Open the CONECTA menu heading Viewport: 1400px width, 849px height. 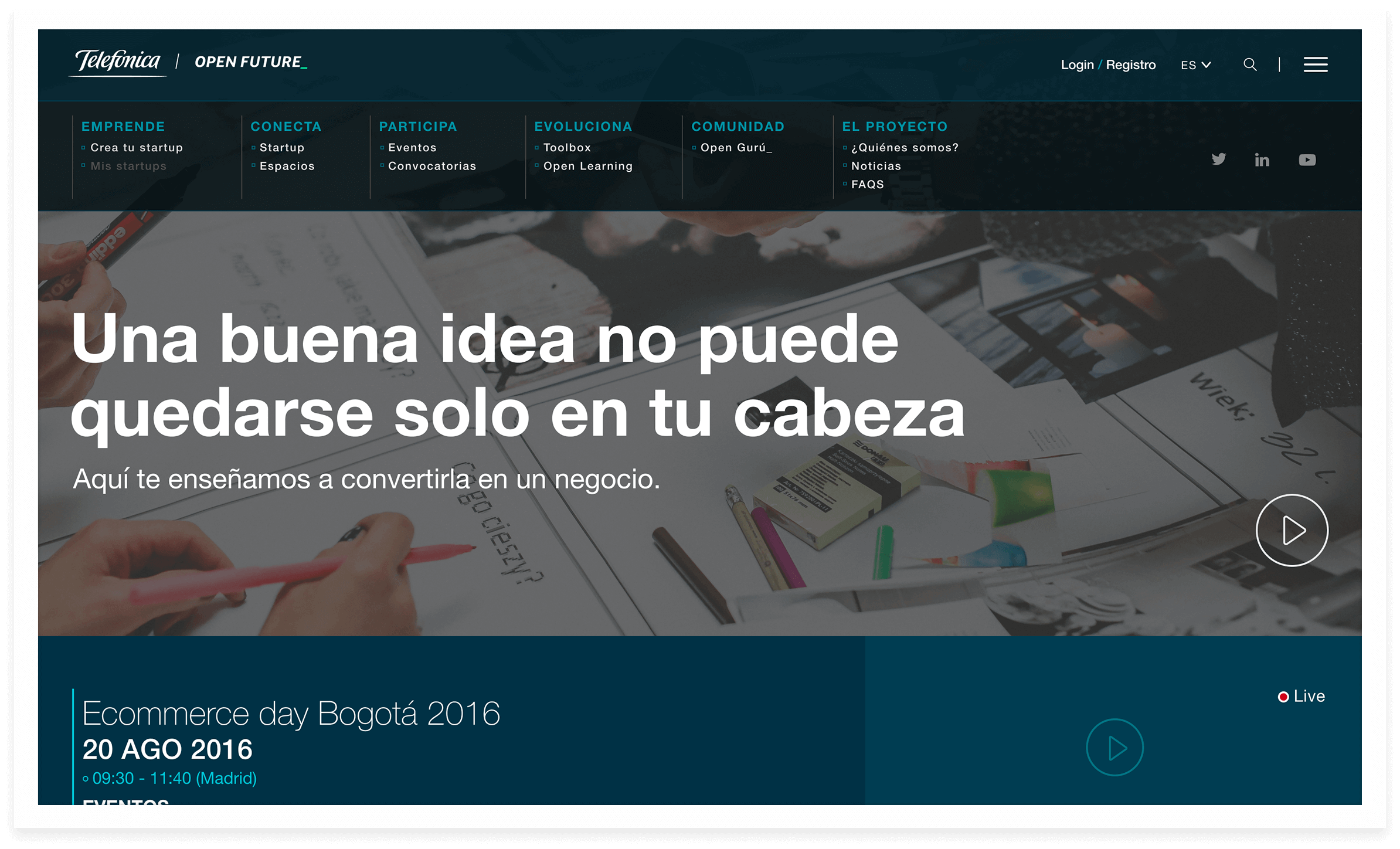coord(286,127)
